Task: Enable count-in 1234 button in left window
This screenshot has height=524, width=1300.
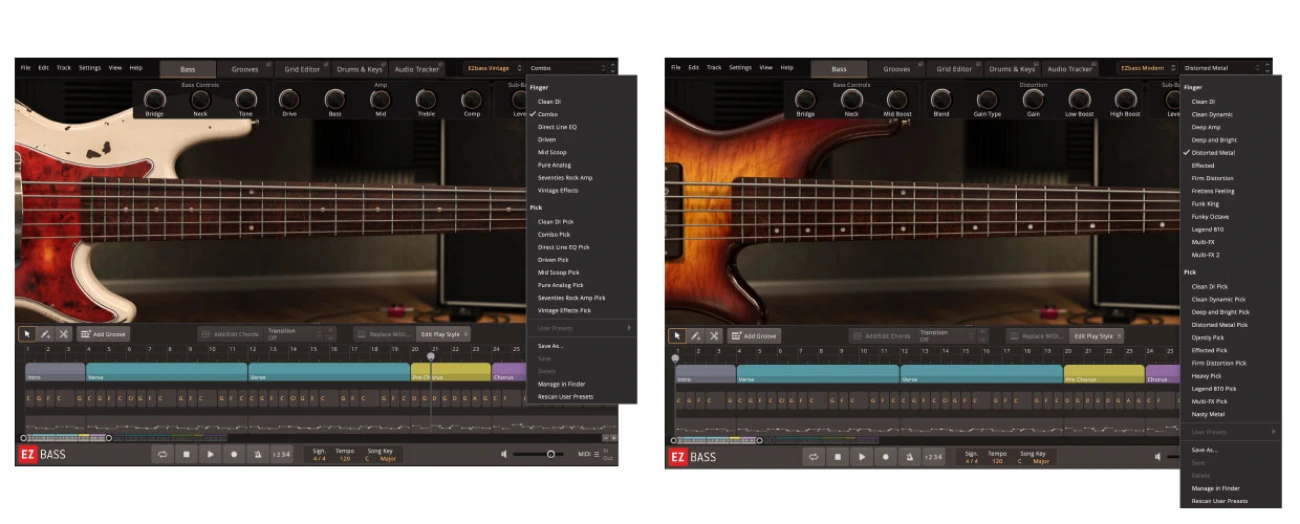Action: click(282, 454)
